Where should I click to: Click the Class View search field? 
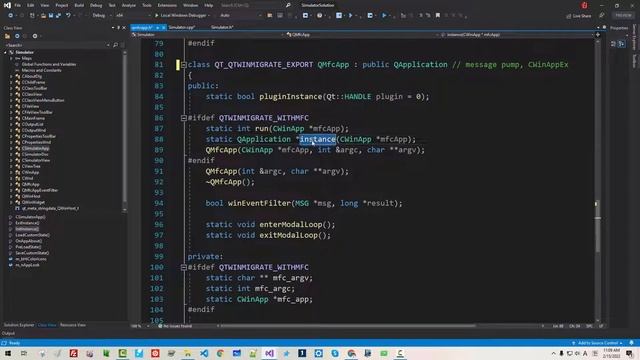tap(55, 45)
